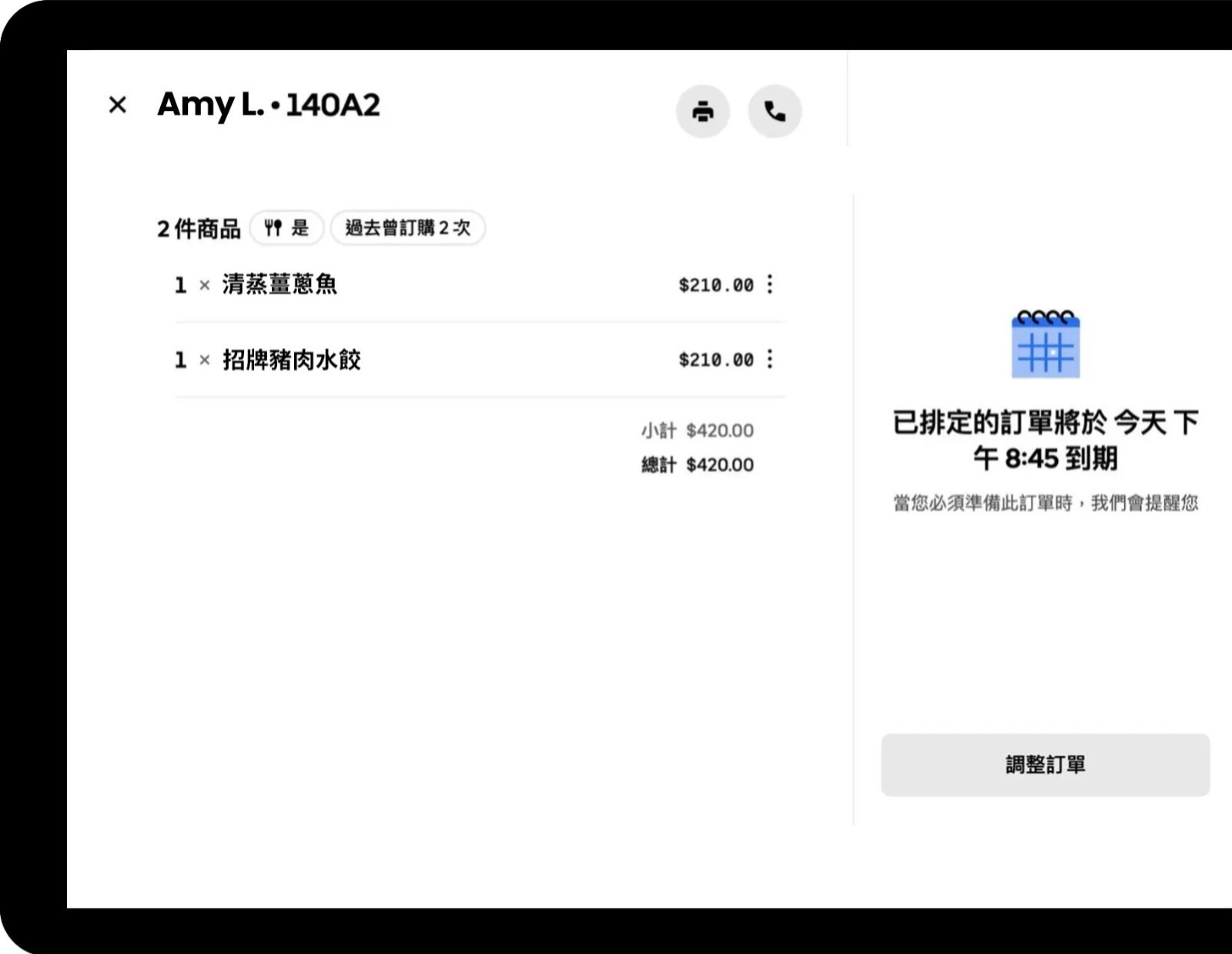Call the customer using phone icon

pyautogui.click(x=775, y=112)
